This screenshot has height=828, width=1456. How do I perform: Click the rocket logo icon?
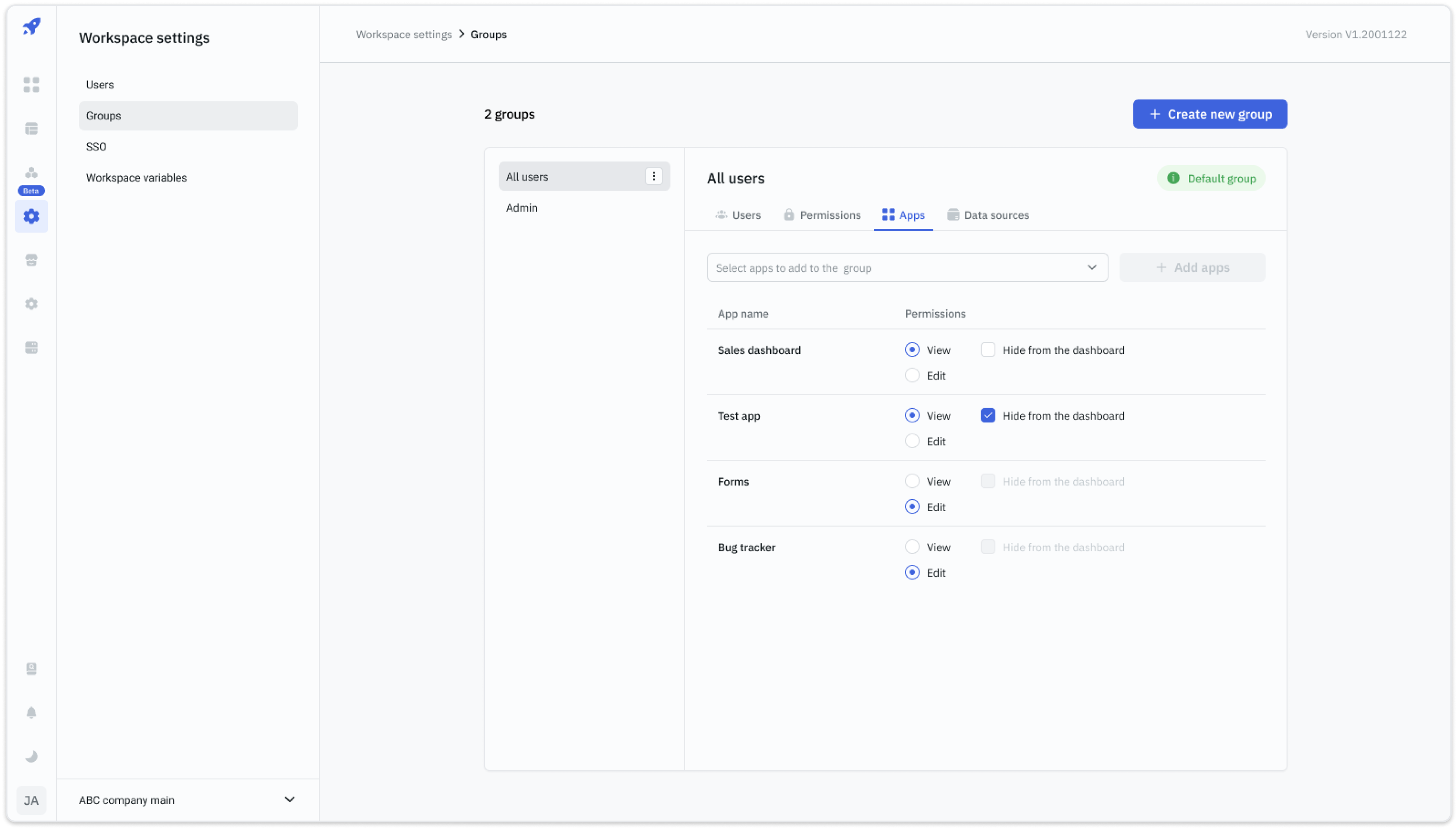[32, 26]
